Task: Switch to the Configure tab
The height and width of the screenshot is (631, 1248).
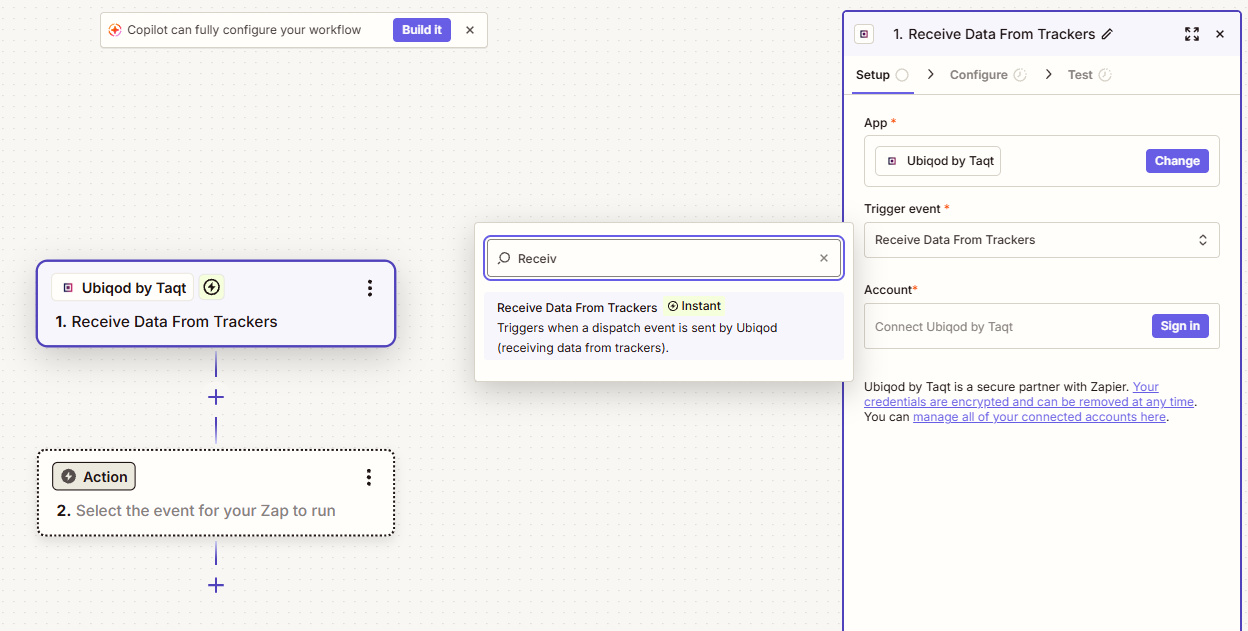Action: 979,75
